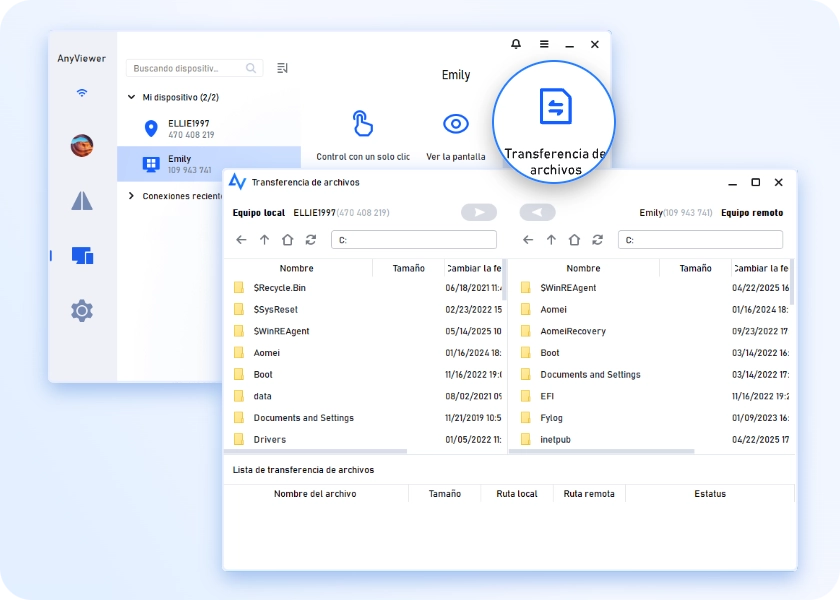
Task: Type in the Buscando dispositivo search field
Action: [x=188, y=68]
